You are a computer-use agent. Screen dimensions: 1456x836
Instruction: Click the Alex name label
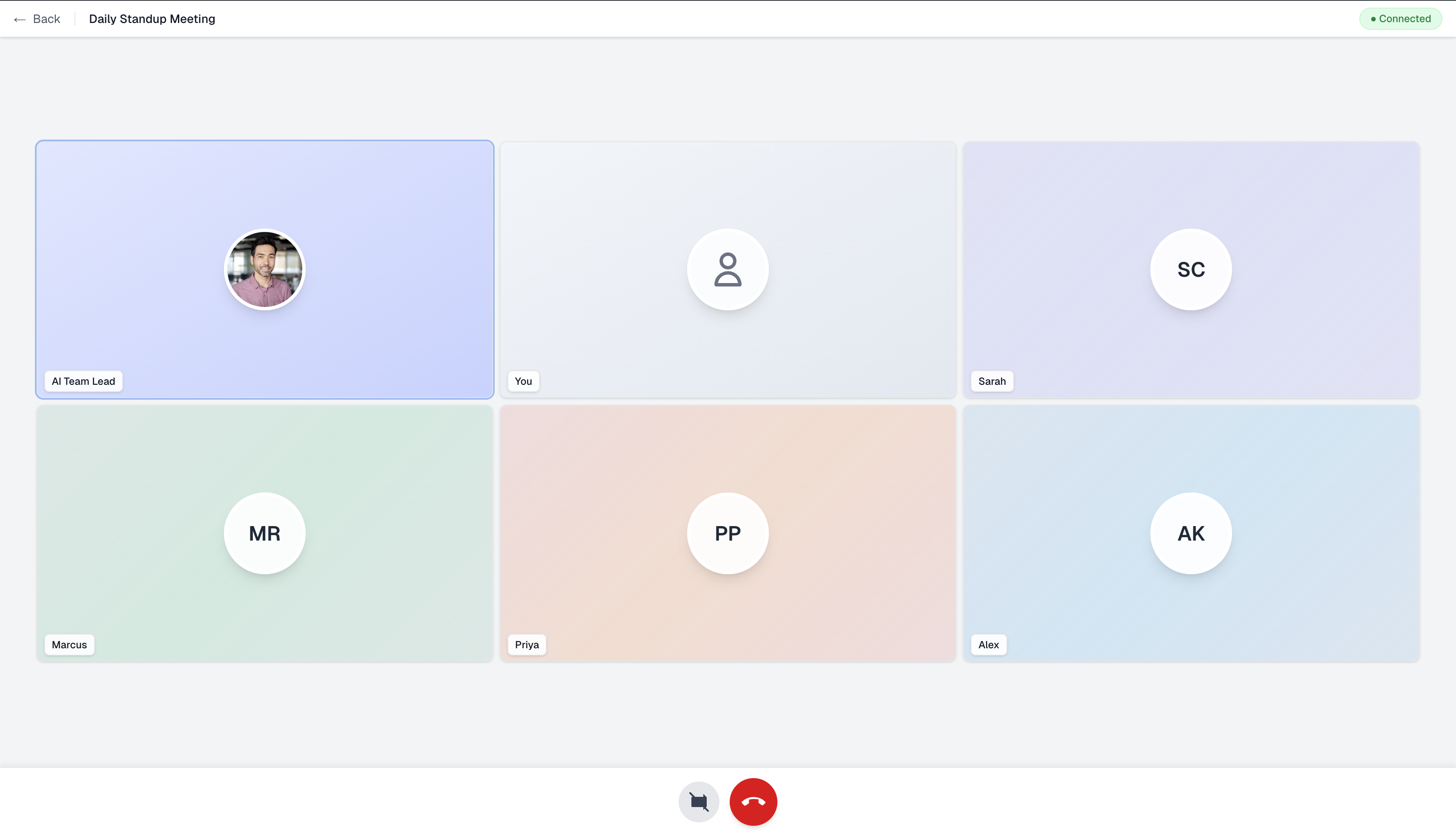(988, 644)
